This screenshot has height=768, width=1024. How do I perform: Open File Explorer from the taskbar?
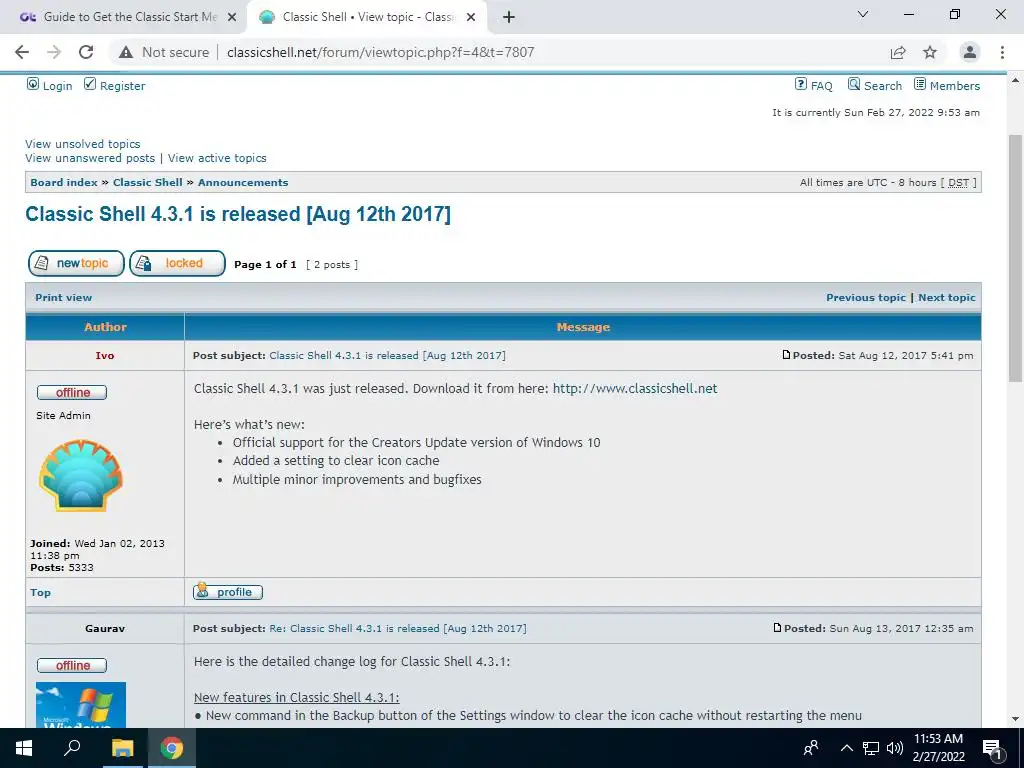point(122,748)
